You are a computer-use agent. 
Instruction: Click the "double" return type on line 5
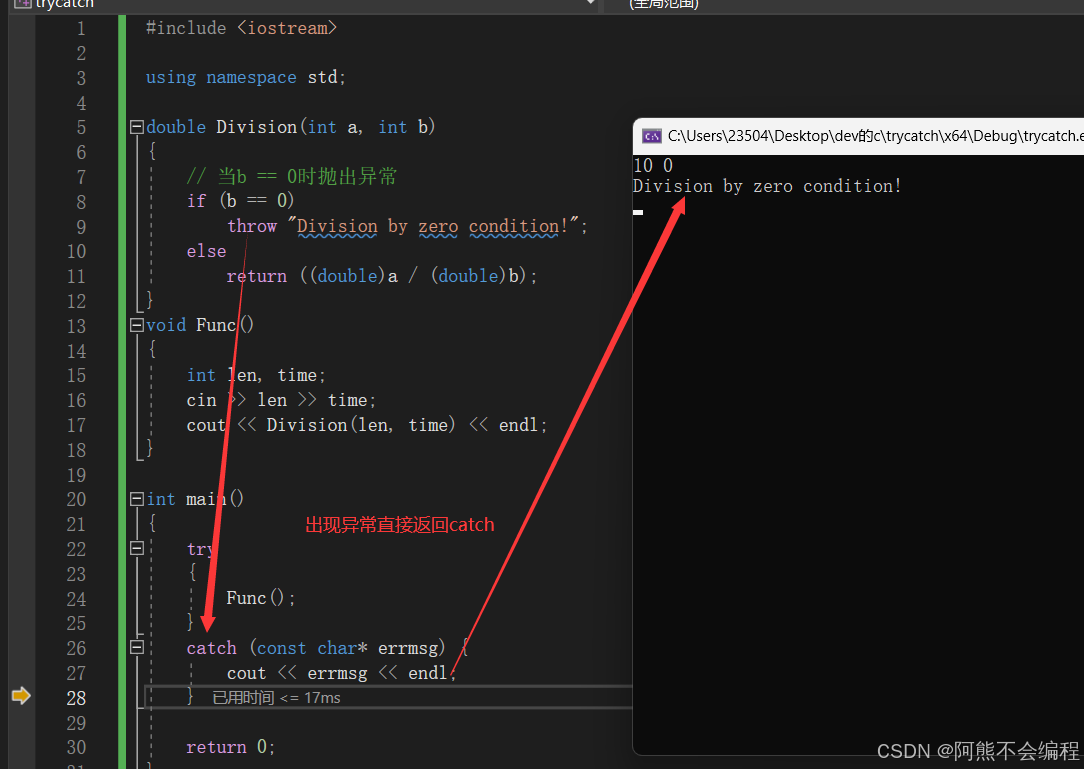pos(176,127)
